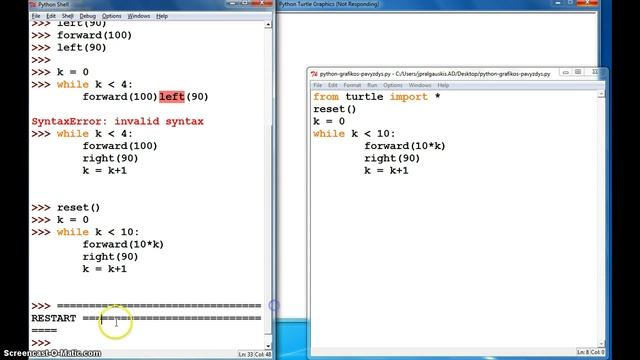Click 'forward(100)' at top of shell
This screenshot has height=360, width=640.
94,35
